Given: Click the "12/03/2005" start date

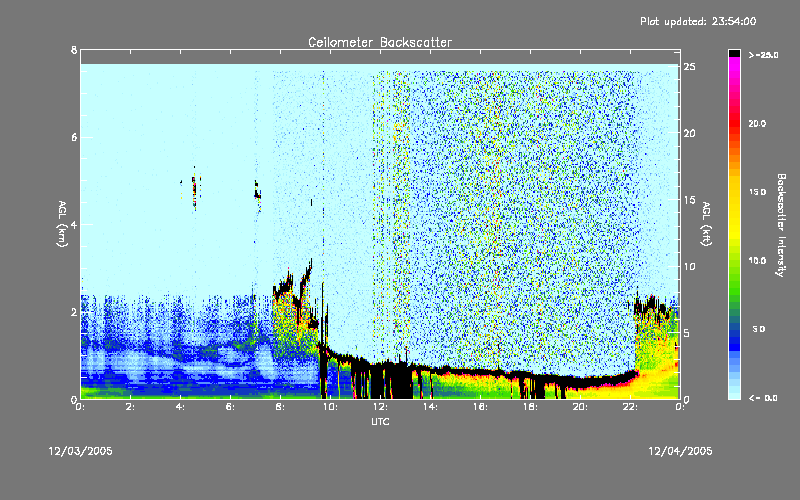Looking at the screenshot, I should pyautogui.click(x=81, y=451).
